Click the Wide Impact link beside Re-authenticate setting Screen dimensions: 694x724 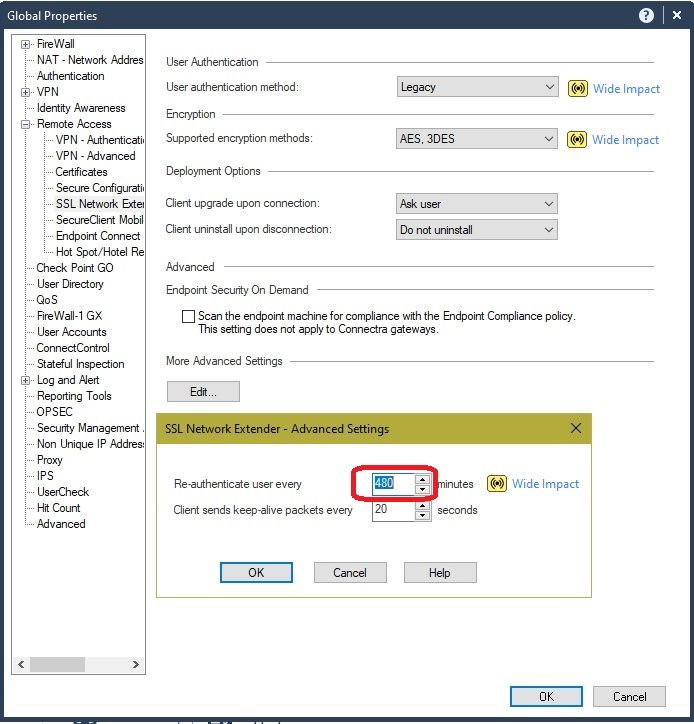pos(545,484)
